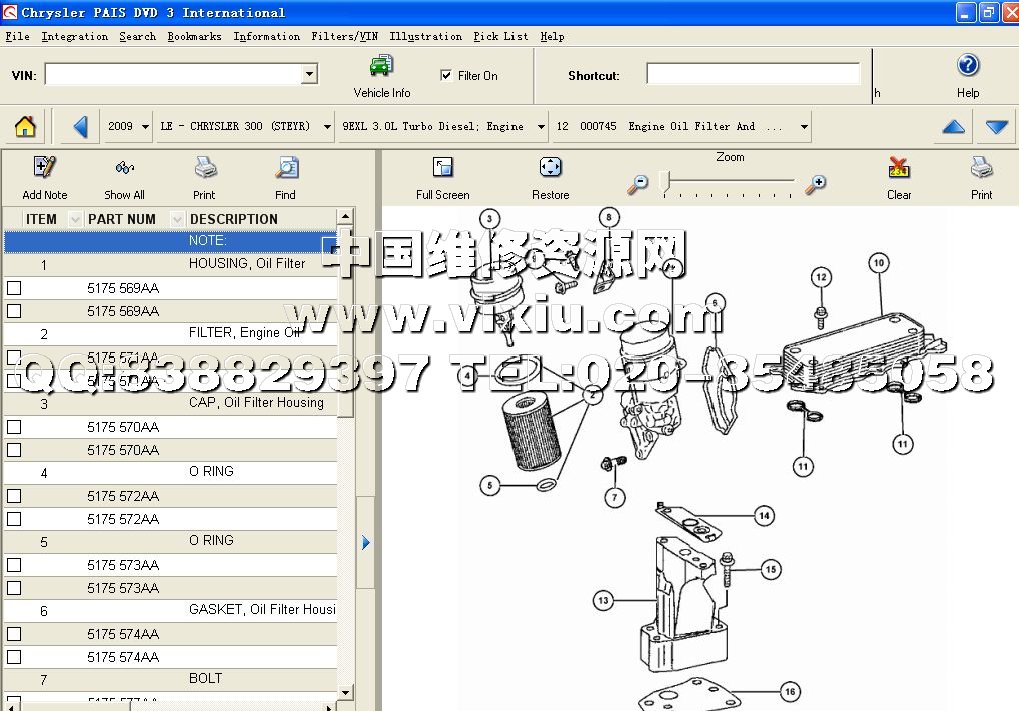
Task: Open the Bookmarks menu
Action: pos(193,36)
